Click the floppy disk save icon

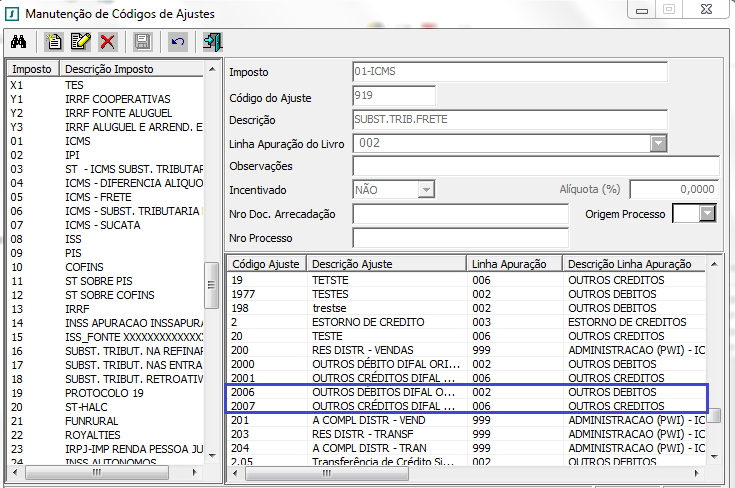coord(142,42)
